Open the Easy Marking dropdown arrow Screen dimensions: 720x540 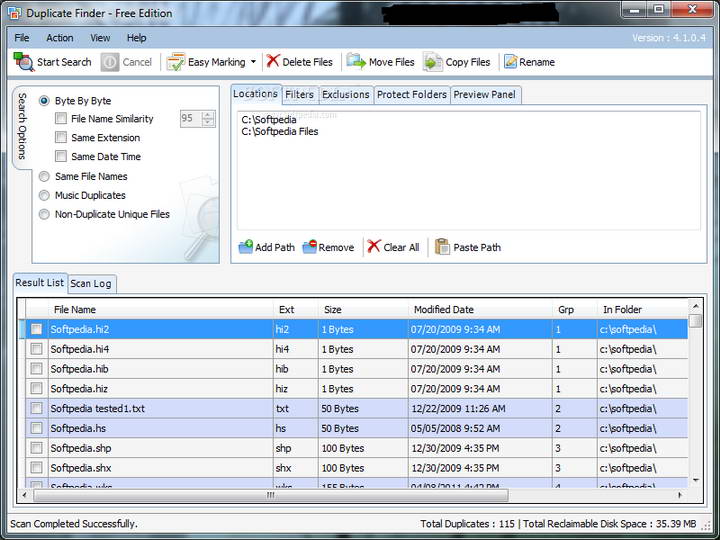click(253, 62)
